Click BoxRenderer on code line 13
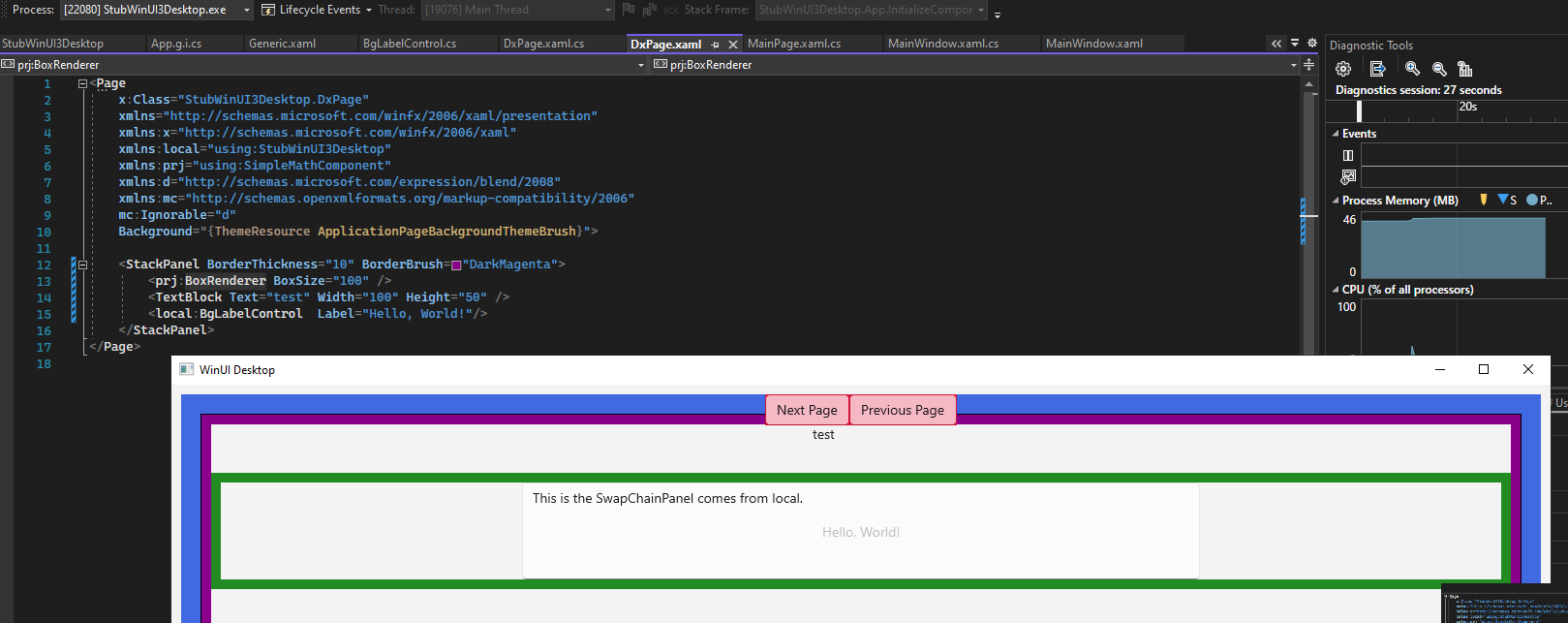The width and height of the screenshot is (1568, 623). click(226, 281)
